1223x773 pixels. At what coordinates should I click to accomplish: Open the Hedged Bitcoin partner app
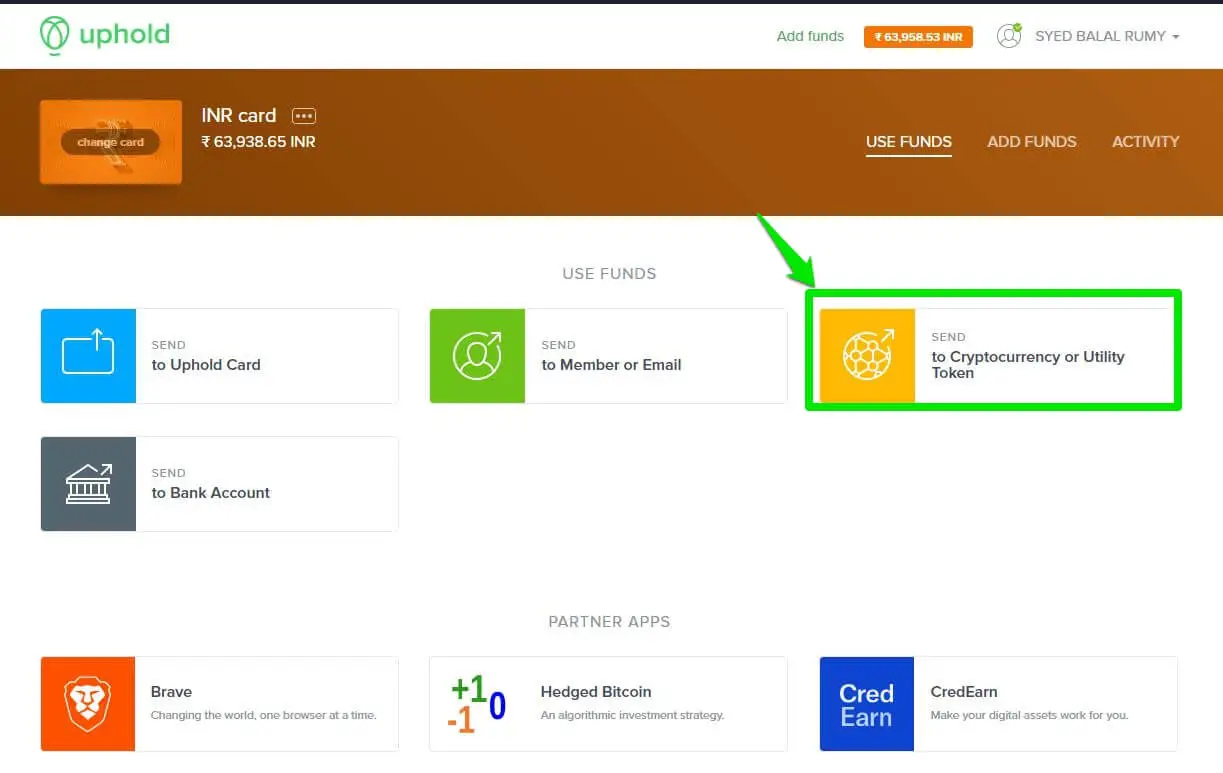click(608, 704)
